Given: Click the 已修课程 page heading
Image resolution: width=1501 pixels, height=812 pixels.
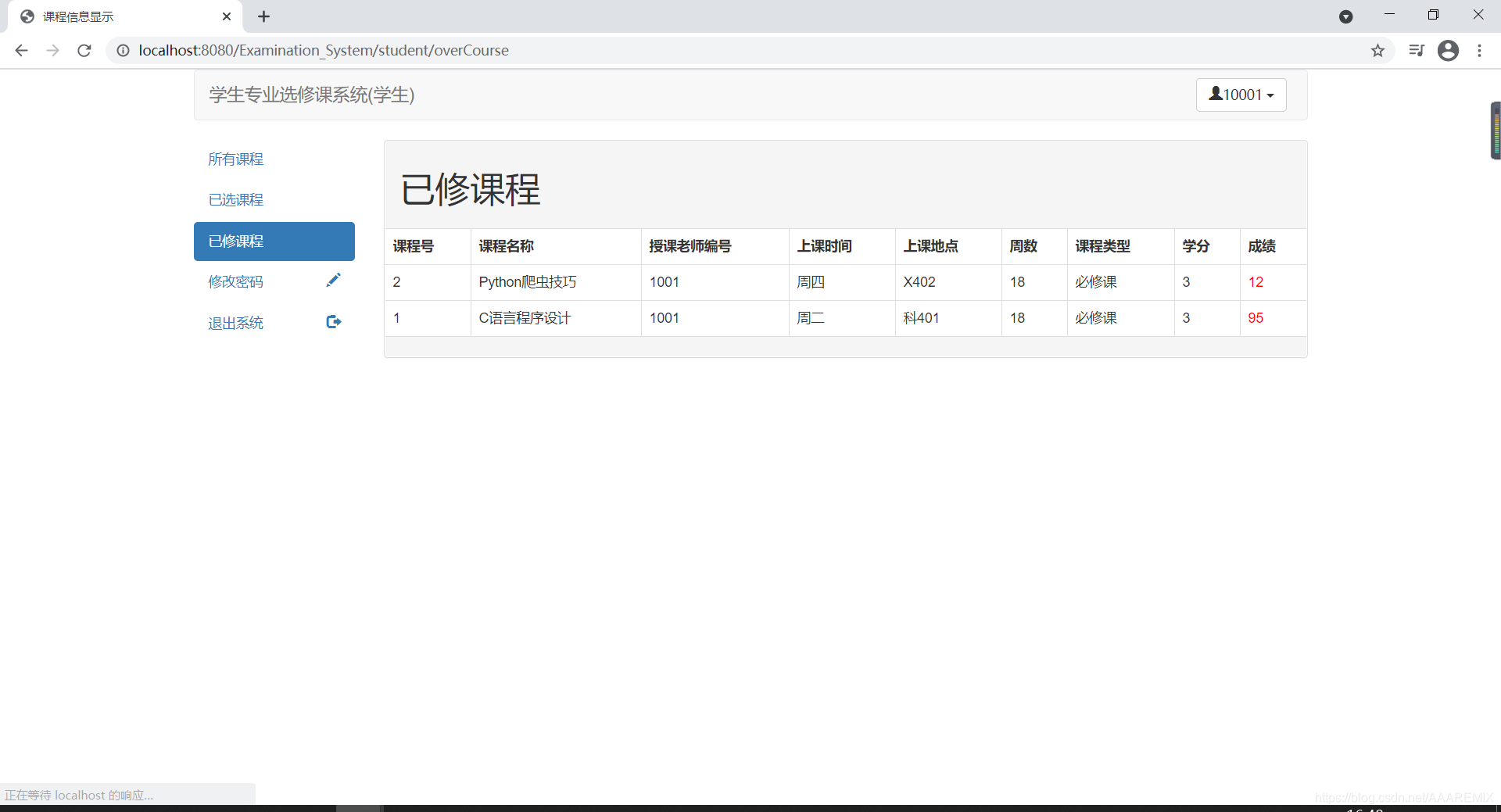Looking at the screenshot, I should (471, 190).
